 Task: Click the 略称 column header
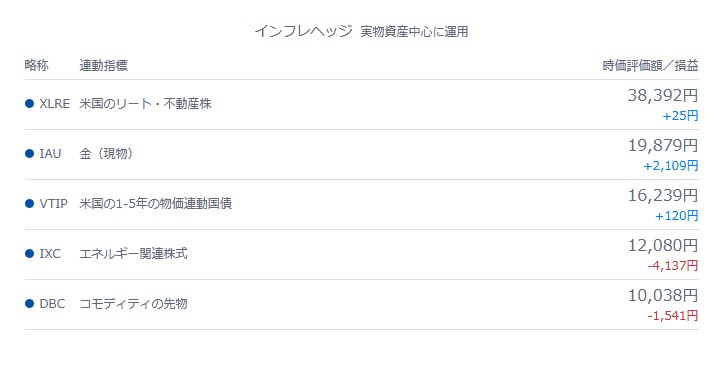click(x=37, y=65)
